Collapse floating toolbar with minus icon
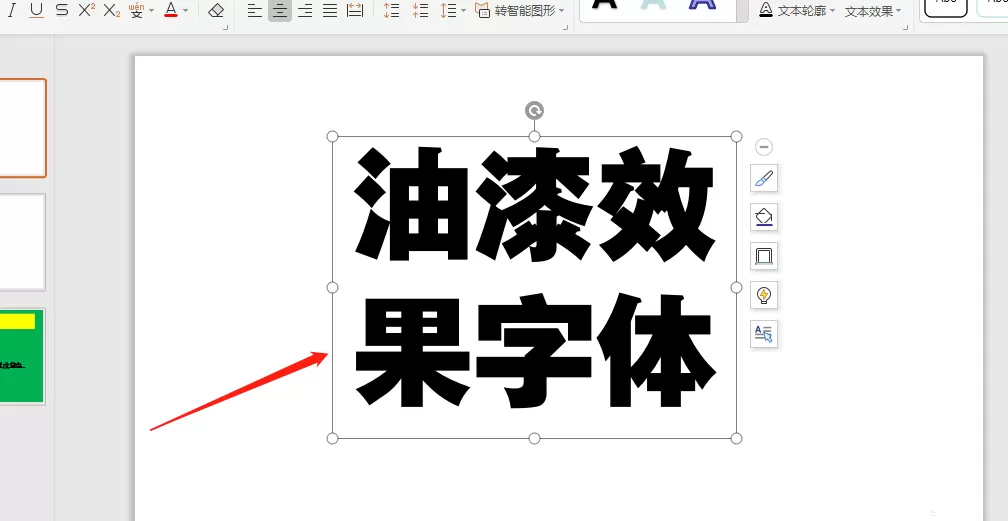 [763, 147]
